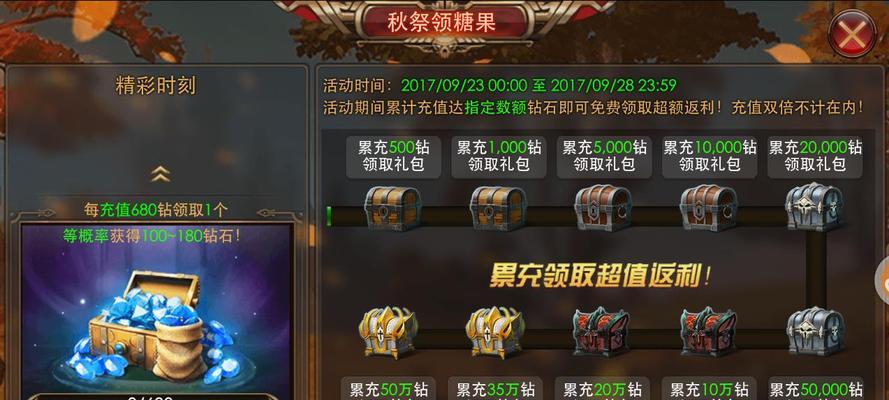Collapse panel with double chevron arrow
889x400 pixels.
tap(160, 174)
